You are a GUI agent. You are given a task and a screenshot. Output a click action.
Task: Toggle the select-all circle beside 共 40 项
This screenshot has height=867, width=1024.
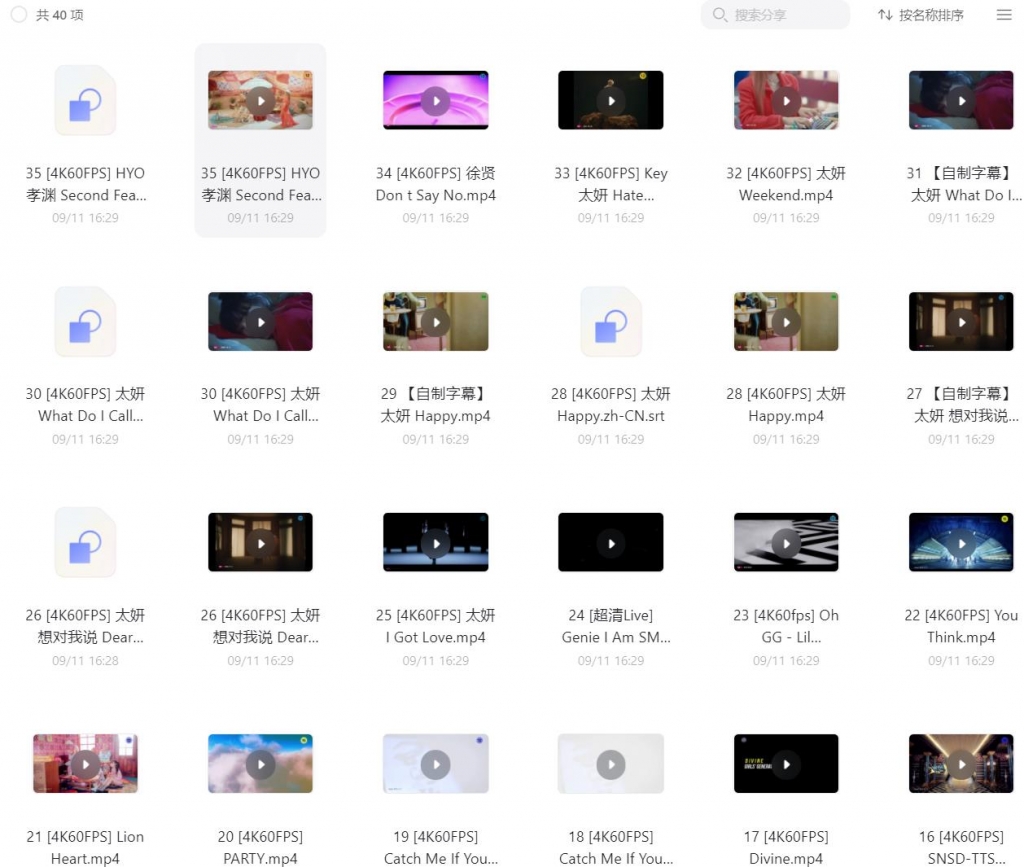pyautogui.click(x=19, y=14)
